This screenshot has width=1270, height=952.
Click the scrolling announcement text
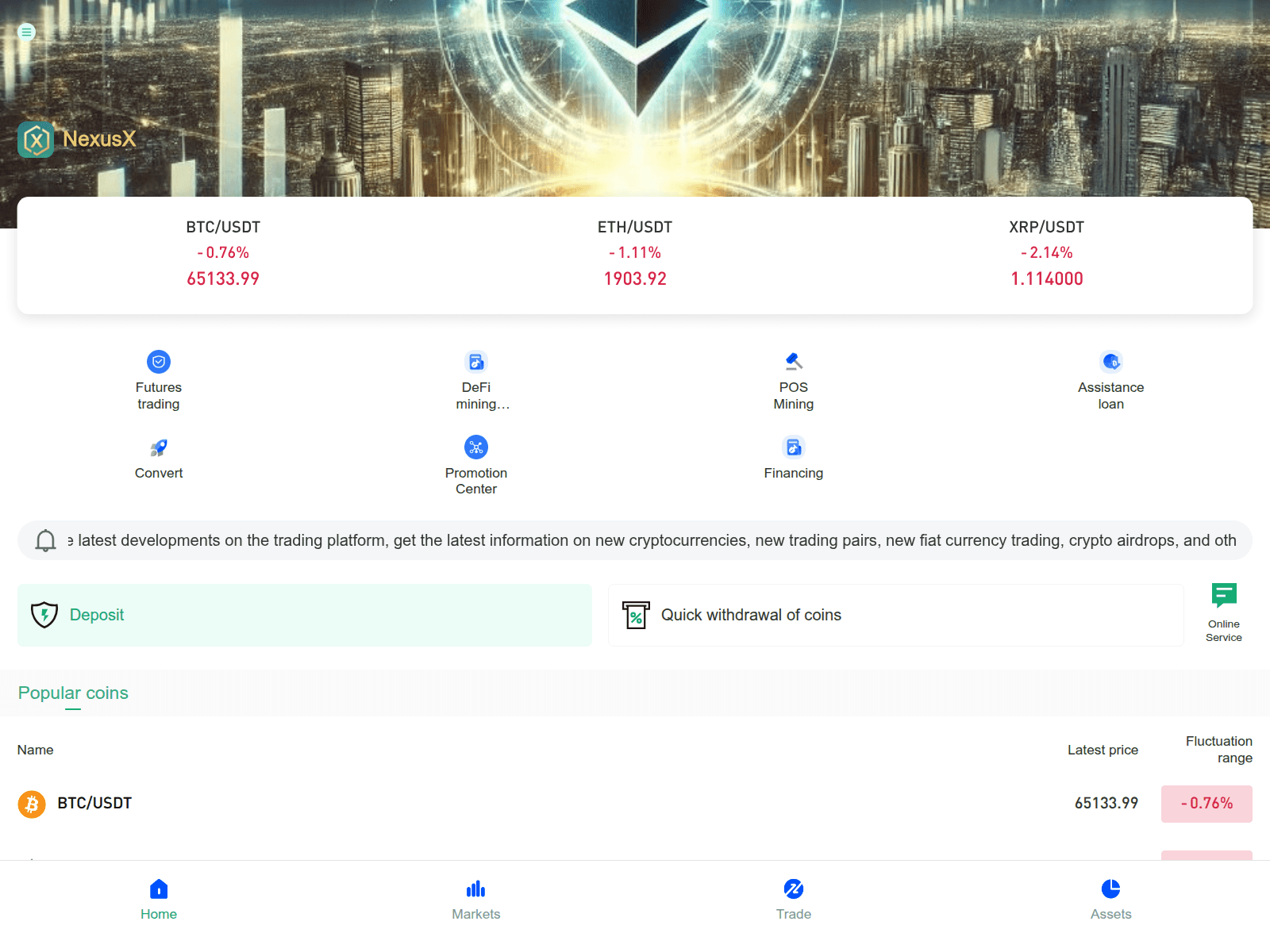pos(652,540)
